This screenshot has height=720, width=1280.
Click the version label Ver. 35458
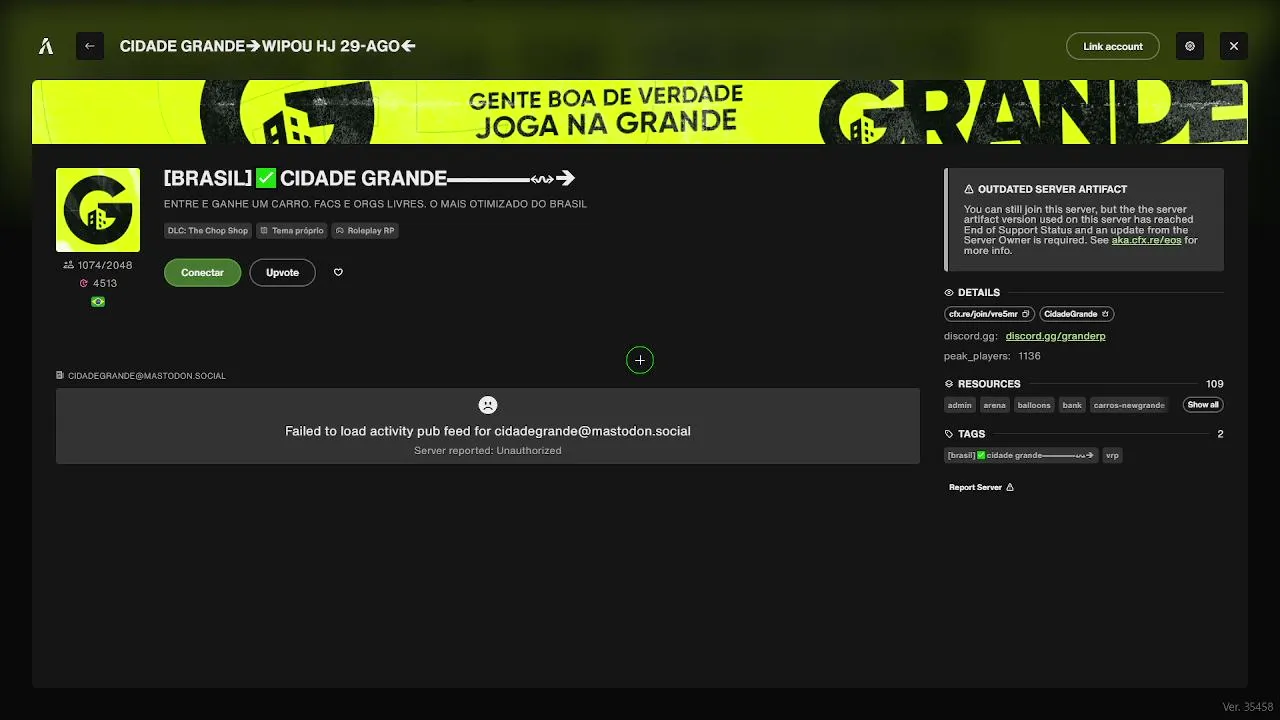[1248, 707]
